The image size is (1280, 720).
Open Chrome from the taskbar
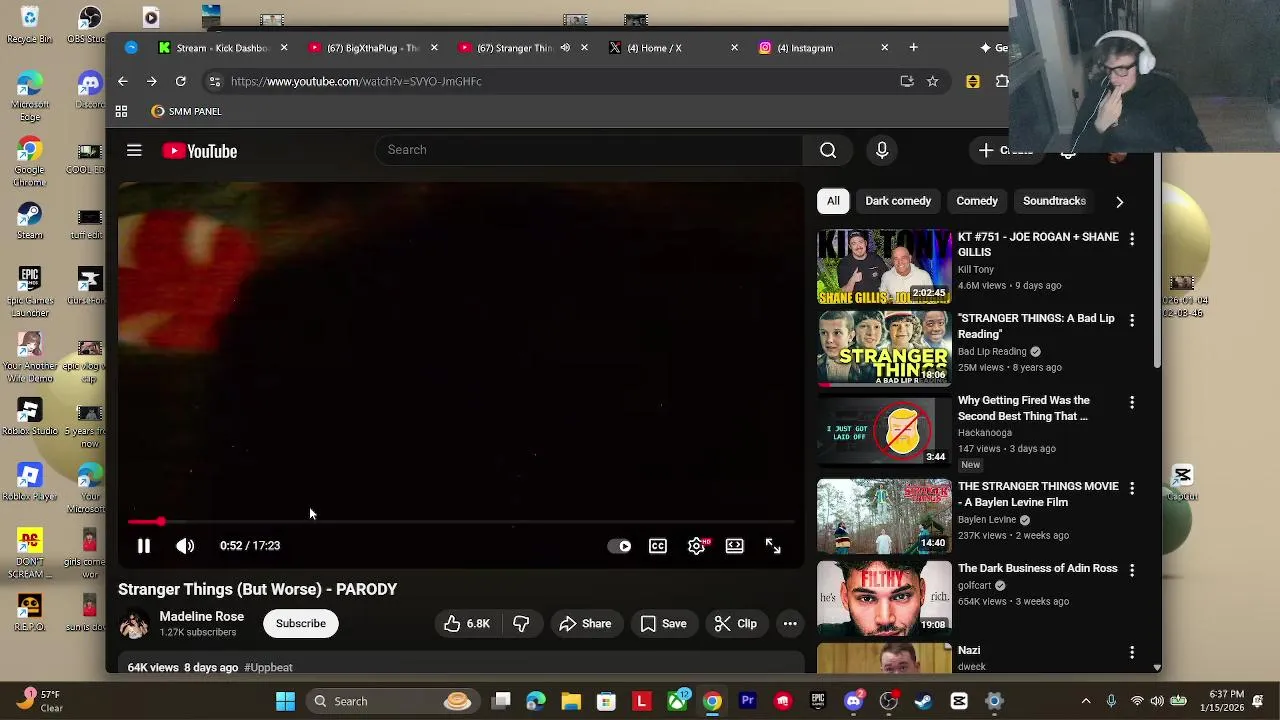(x=712, y=701)
